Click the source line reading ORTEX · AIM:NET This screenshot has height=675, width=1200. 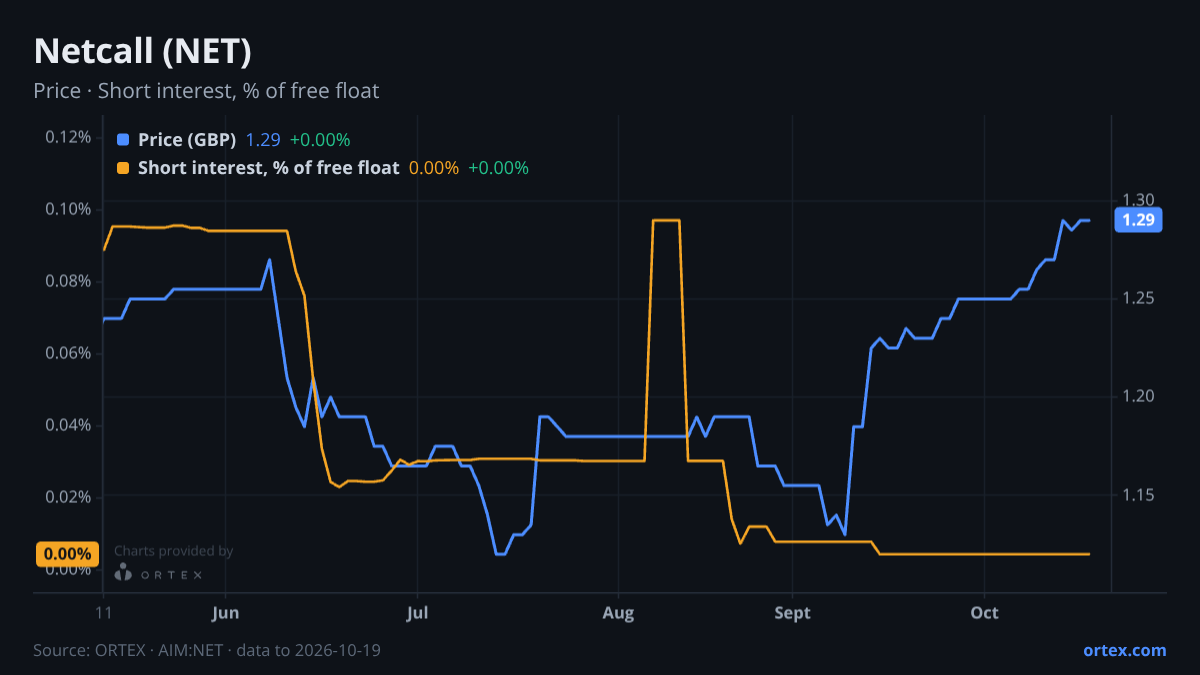point(207,650)
